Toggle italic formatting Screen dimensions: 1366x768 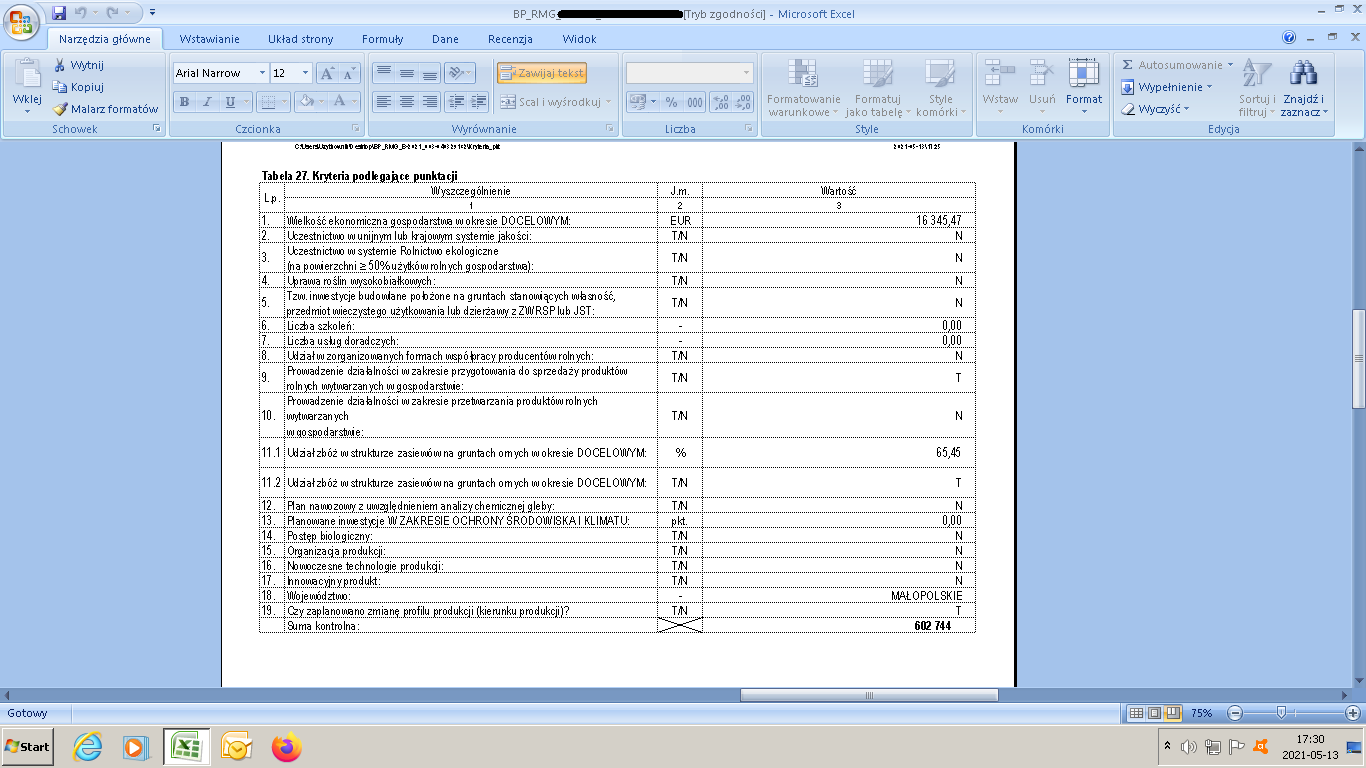[207, 102]
